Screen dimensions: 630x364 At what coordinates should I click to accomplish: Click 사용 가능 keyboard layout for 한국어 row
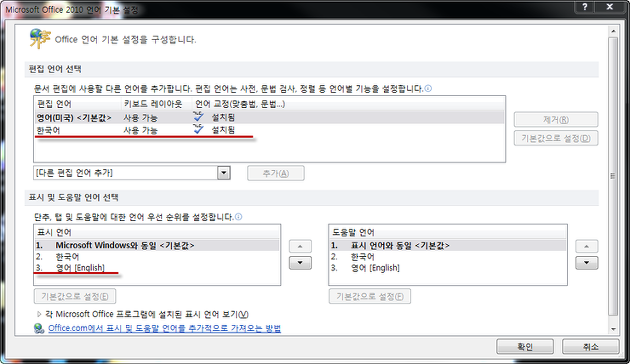click(x=140, y=130)
